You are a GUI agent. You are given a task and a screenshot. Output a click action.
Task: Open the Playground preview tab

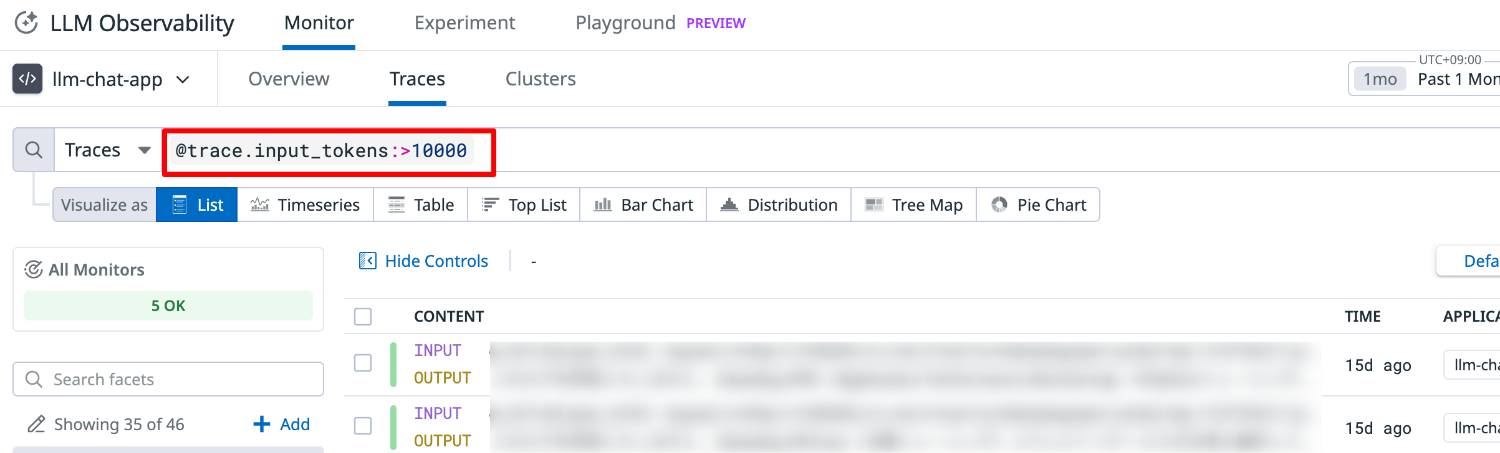660,22
